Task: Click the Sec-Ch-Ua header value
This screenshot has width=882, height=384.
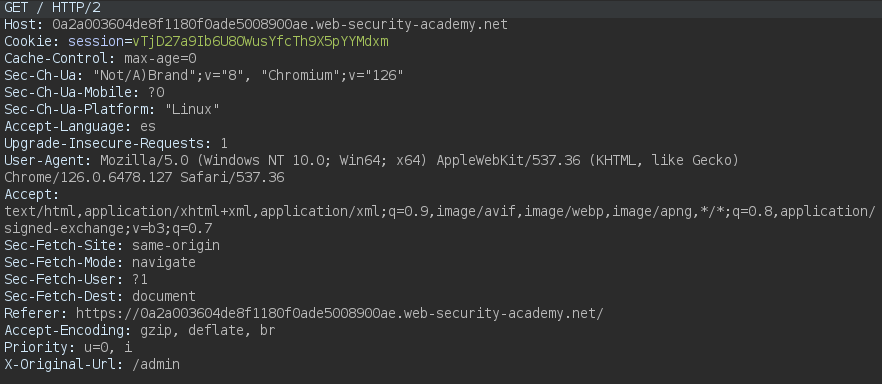Action: [248, 75]
